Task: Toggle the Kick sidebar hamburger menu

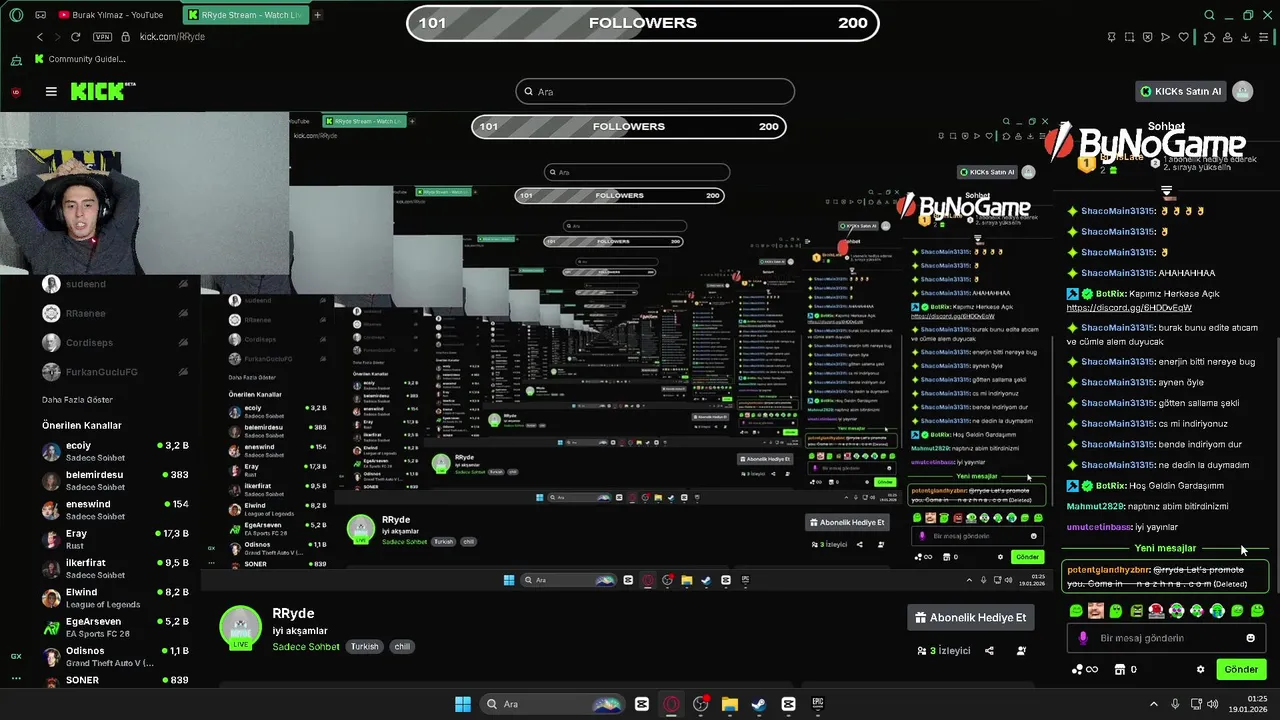Action: [x=51, y=91]
